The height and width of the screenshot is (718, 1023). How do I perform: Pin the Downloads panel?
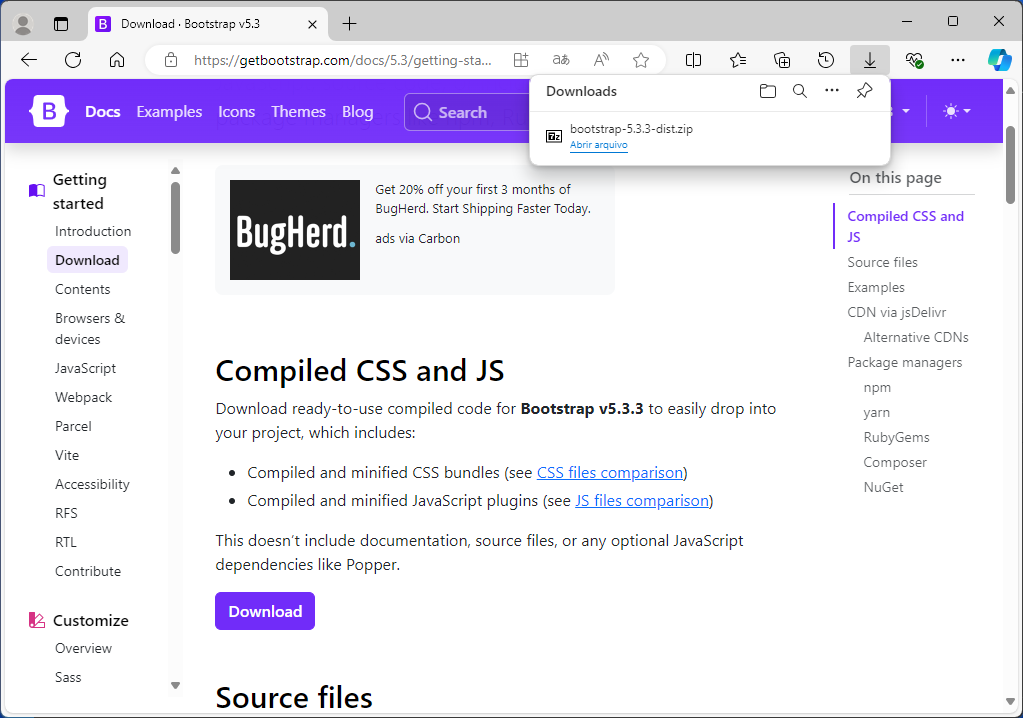[864, 91]
